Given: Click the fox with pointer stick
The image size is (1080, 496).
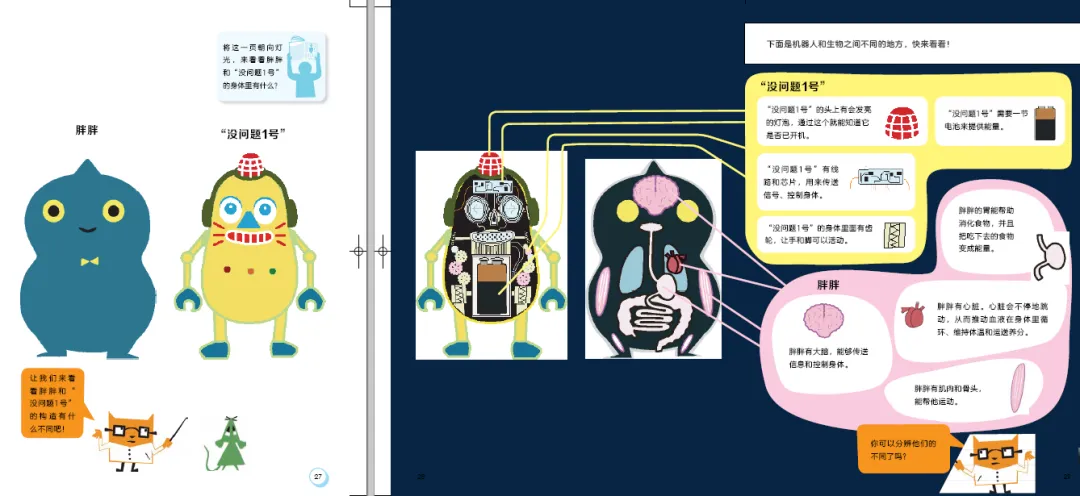Looking at the screenshot, I should tap(138, 442).
